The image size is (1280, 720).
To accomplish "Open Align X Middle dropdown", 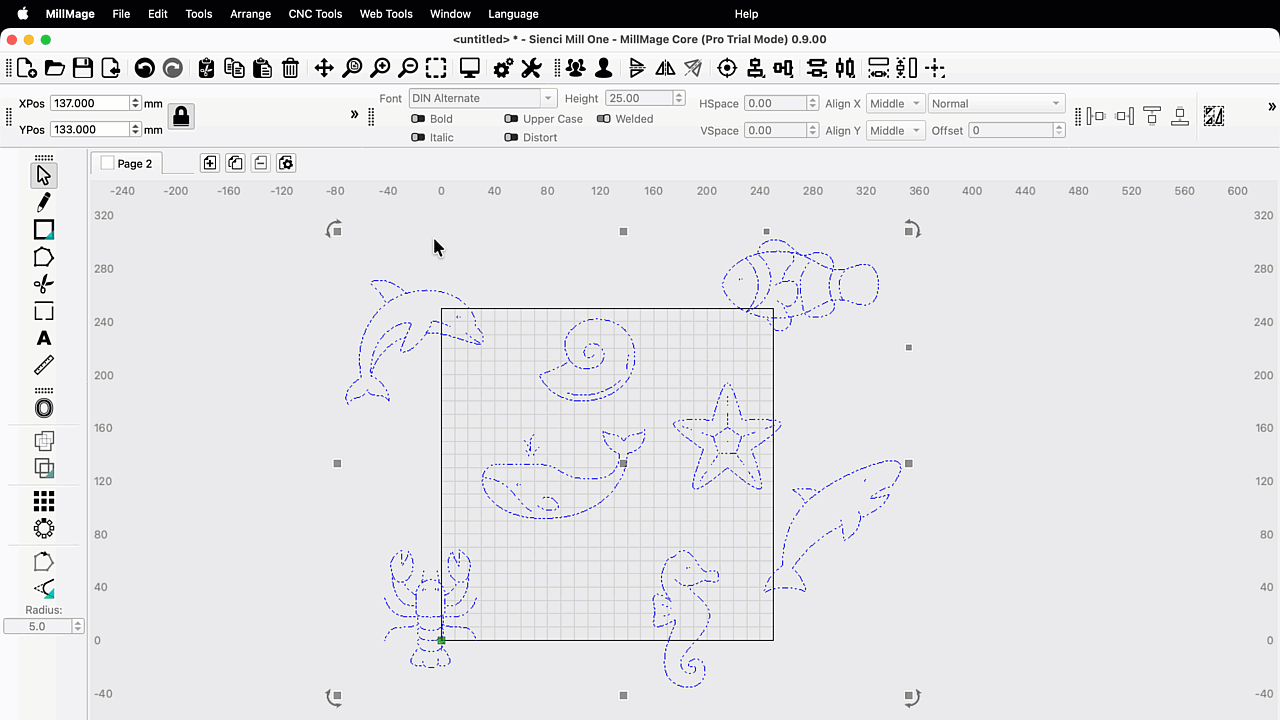I will [895, 104].
